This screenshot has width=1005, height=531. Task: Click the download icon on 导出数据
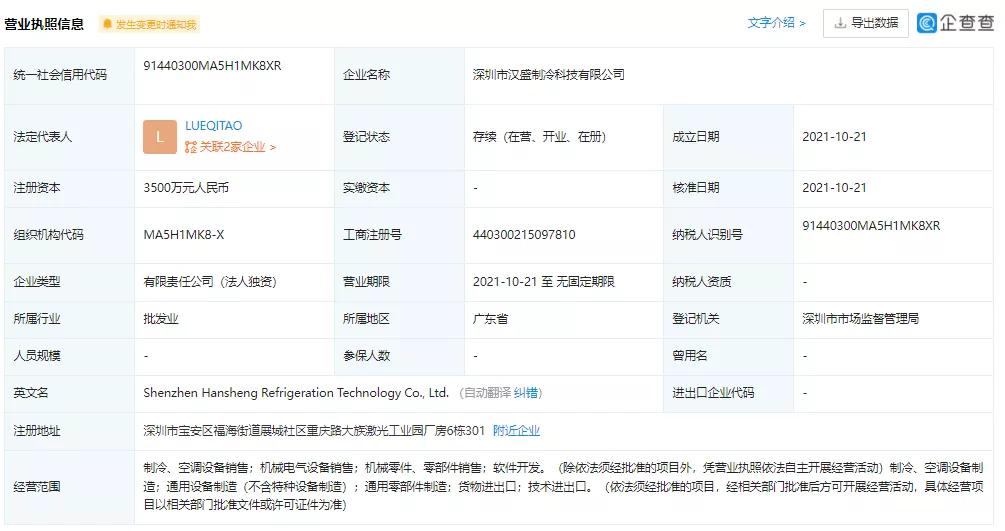point(840,23)
